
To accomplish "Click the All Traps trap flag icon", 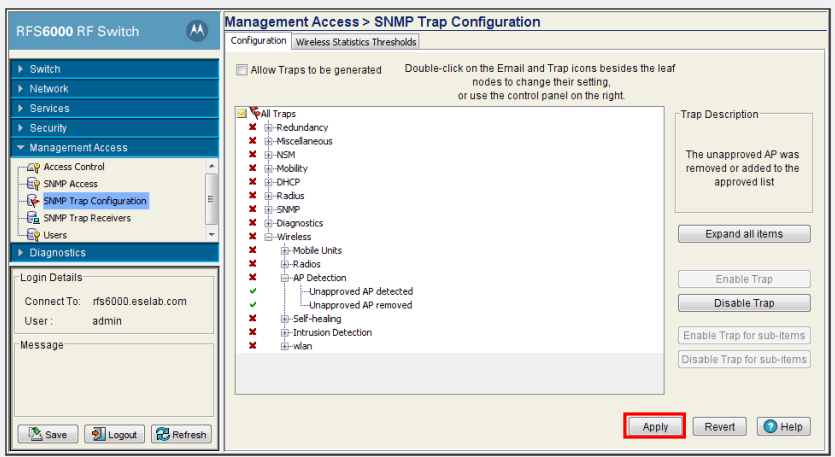I will 255,112.
